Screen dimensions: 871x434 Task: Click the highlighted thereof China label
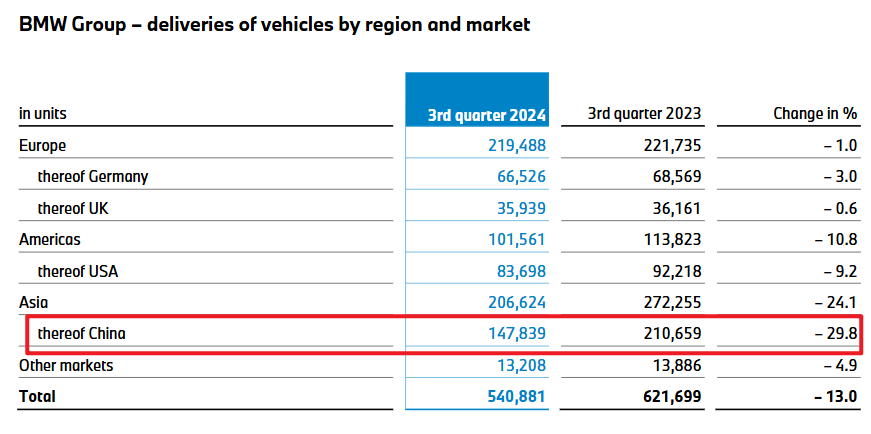pos(81,334)
